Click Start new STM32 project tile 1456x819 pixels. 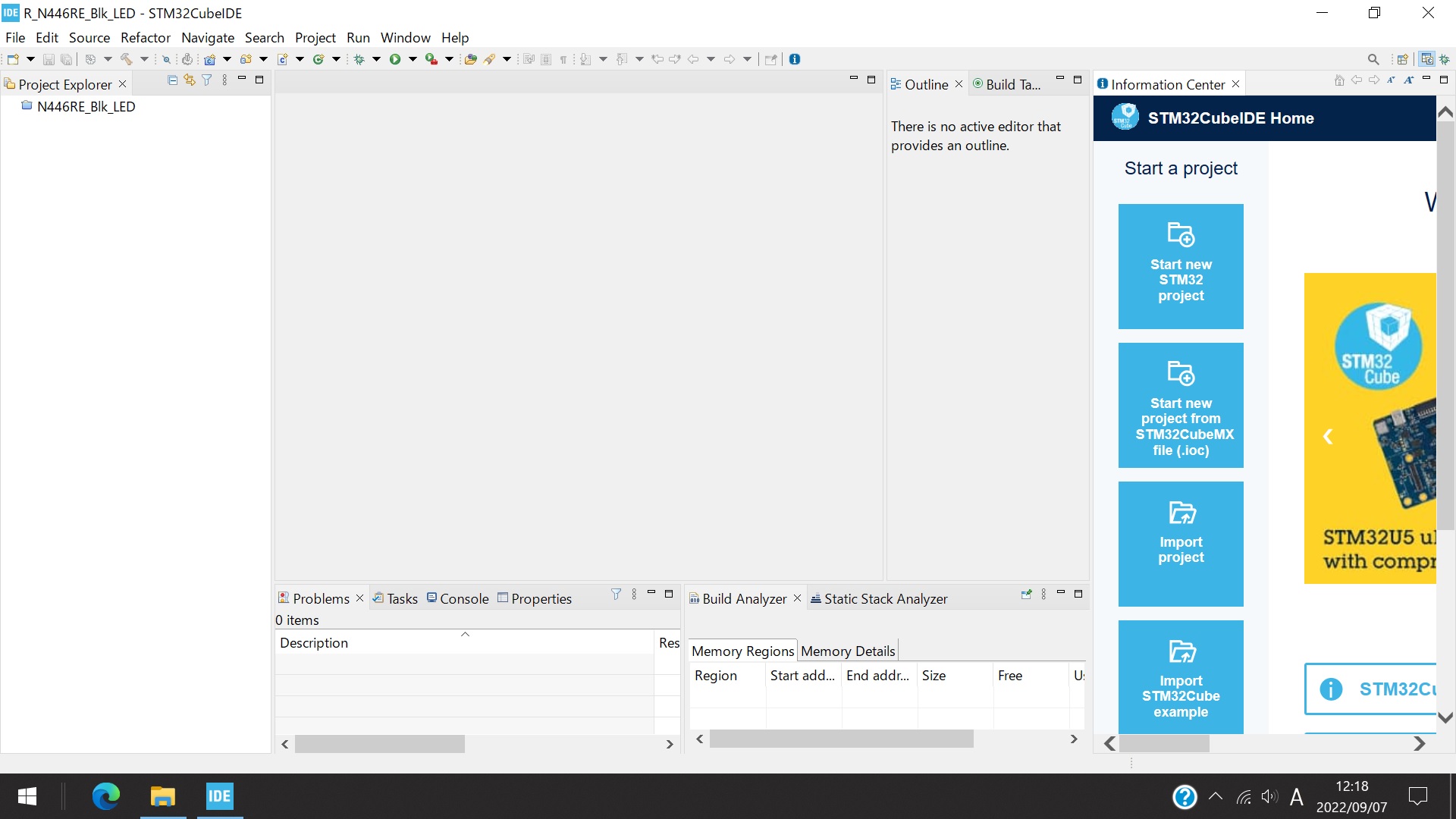pos(1181,266)
